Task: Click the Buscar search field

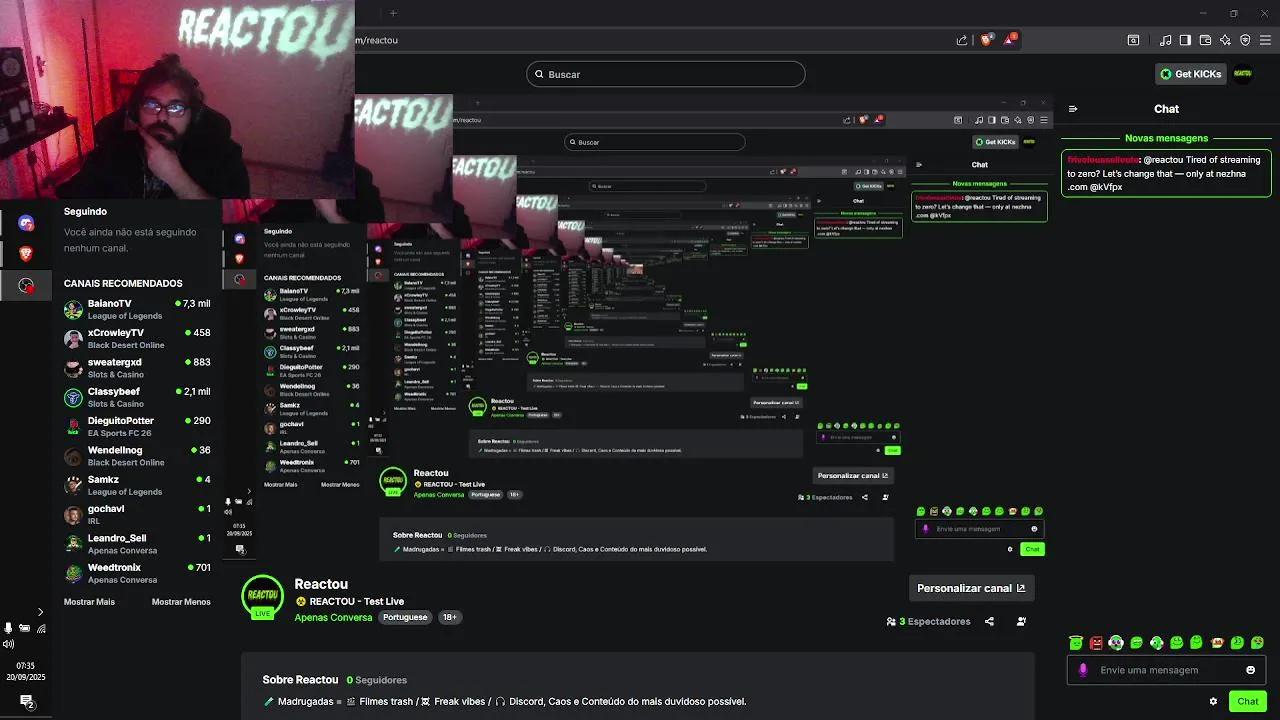Action: tap(665, 74)
